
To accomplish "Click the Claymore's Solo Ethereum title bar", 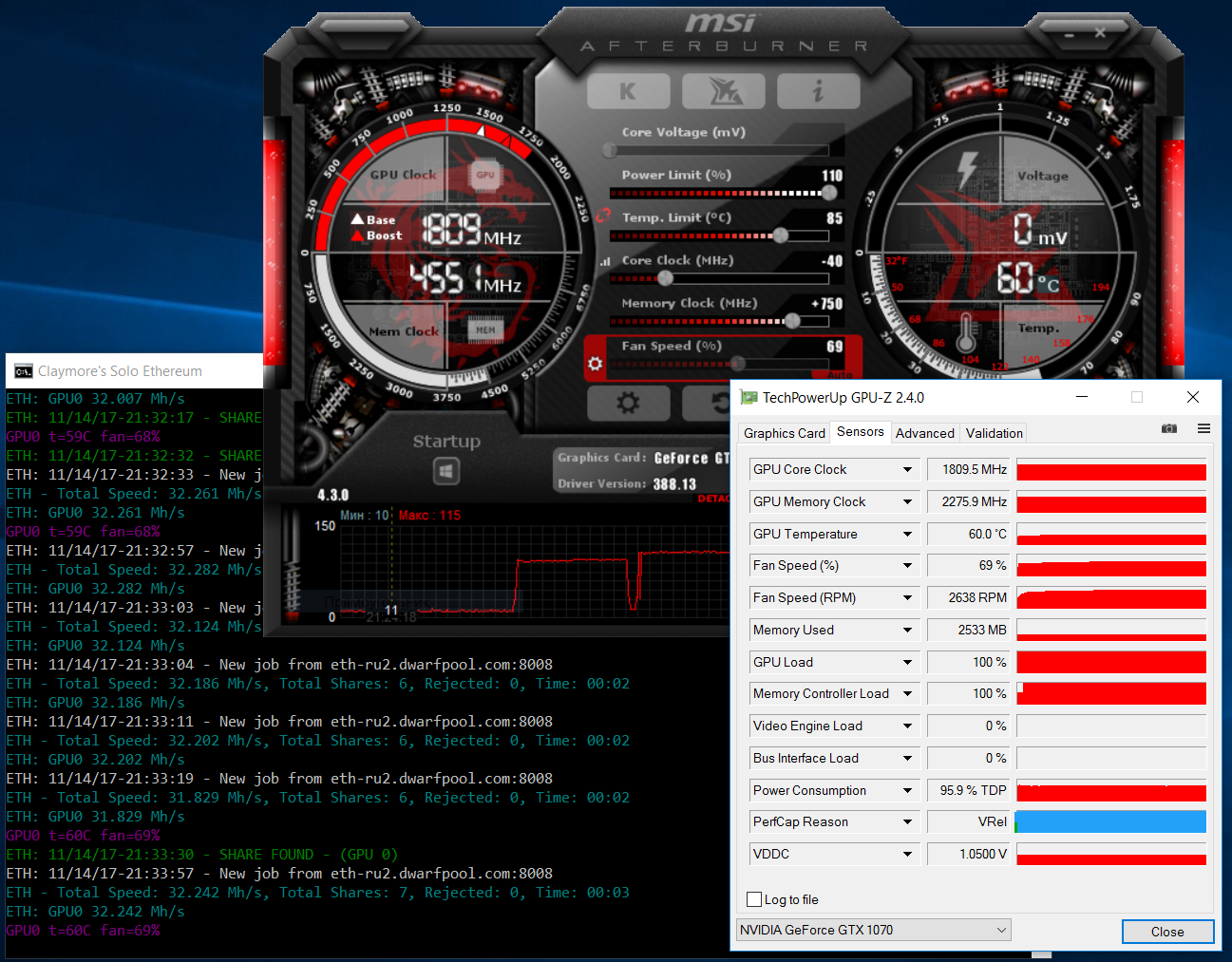I will pyautogui.click(x=134, y=371).
